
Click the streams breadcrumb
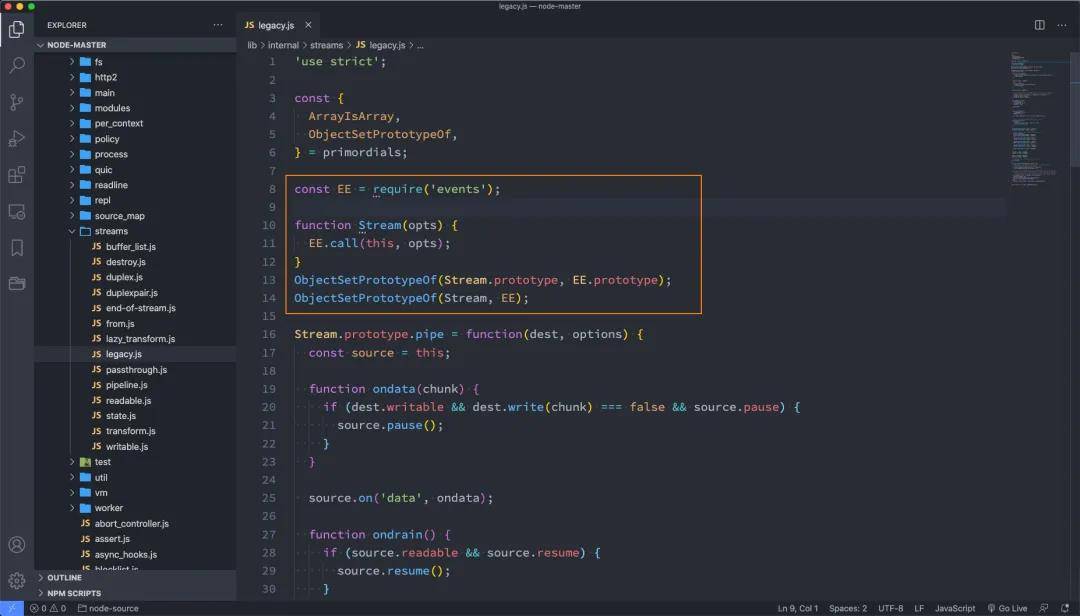click(x=326, y=45)
